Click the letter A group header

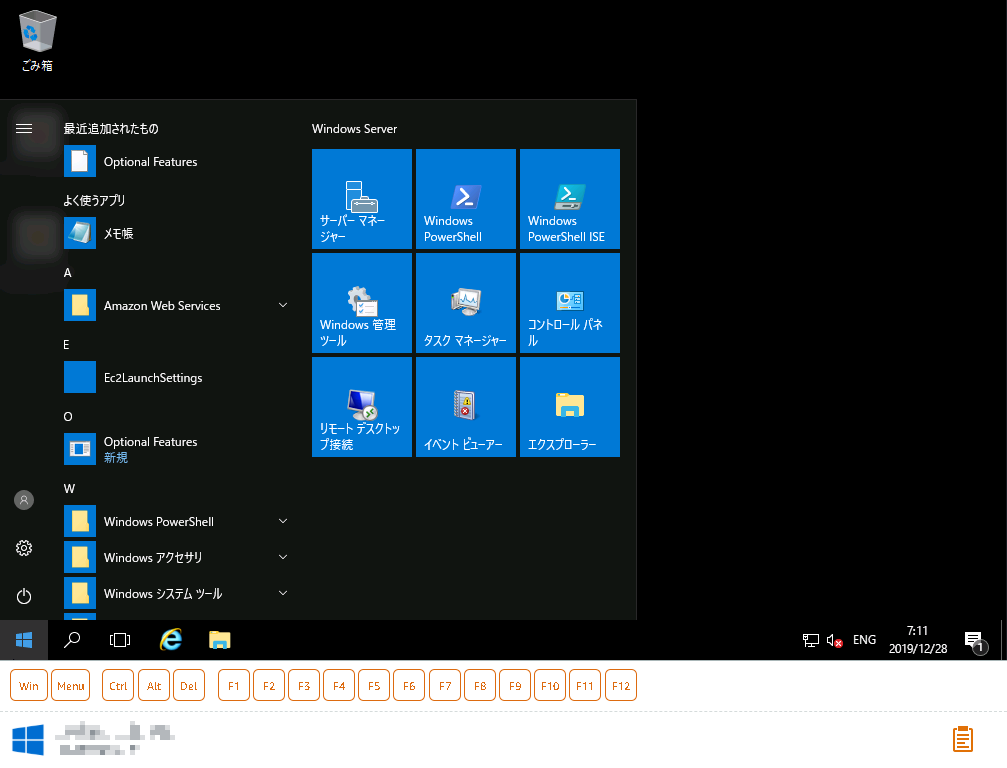(x=67, y=273)
